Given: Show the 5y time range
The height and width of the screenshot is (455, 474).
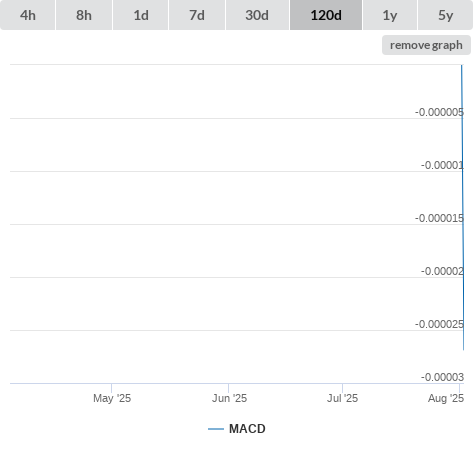Looking at the screenshot, I should (x=445, y=15).
